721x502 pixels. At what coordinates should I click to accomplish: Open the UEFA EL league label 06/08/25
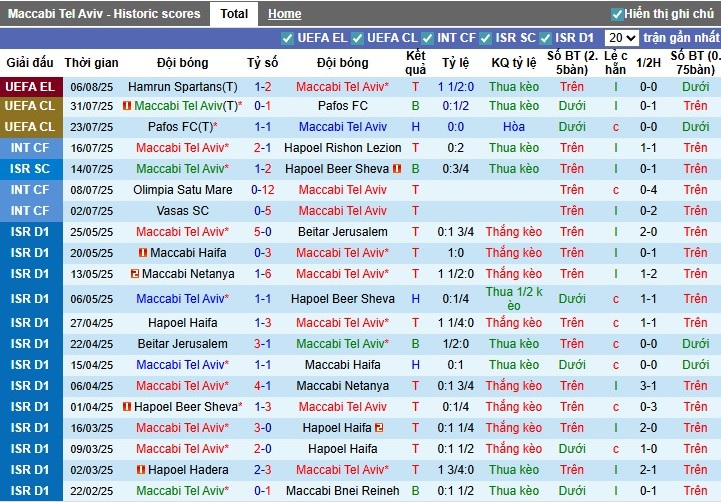point(30,86)
